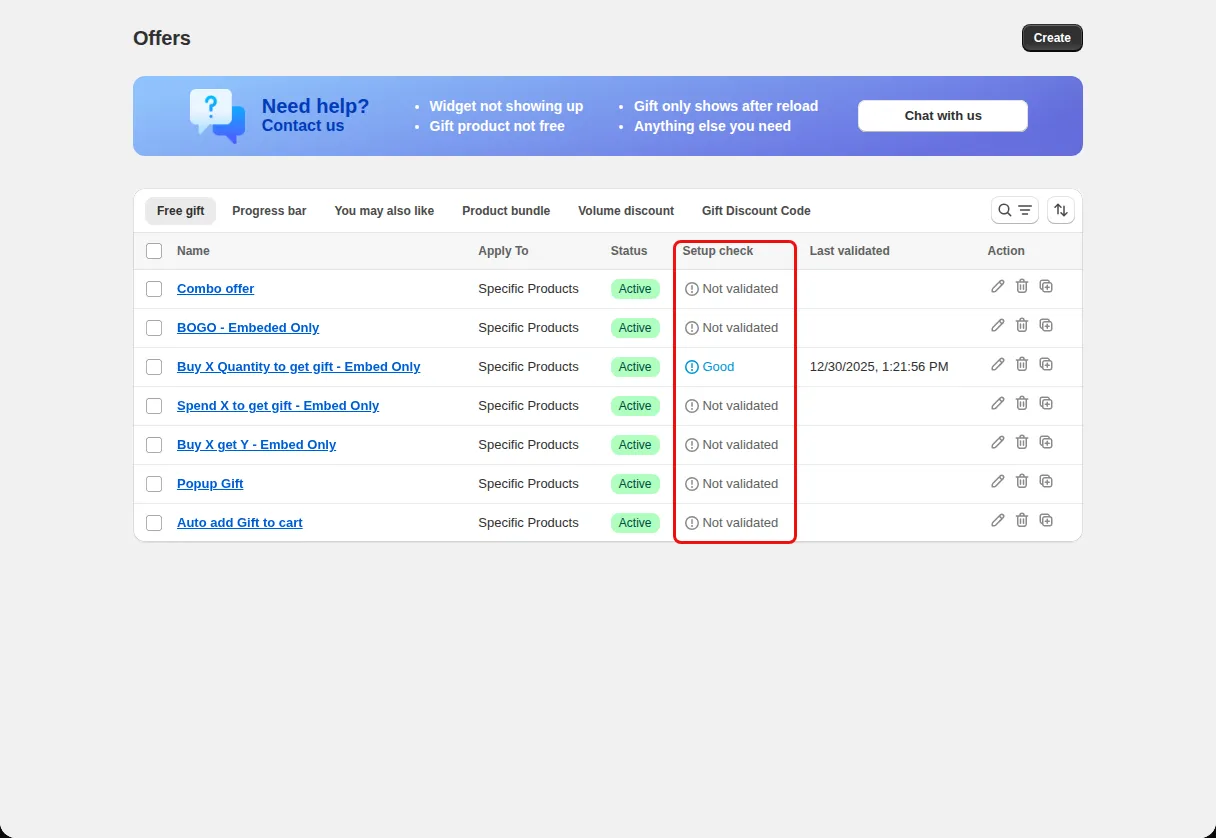
Task: Click Not validated for Auto add Gift
Action: click(731, 523)
